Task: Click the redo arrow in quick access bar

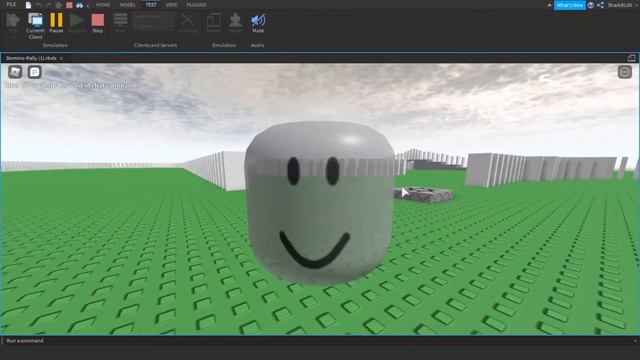Action: 49,5
